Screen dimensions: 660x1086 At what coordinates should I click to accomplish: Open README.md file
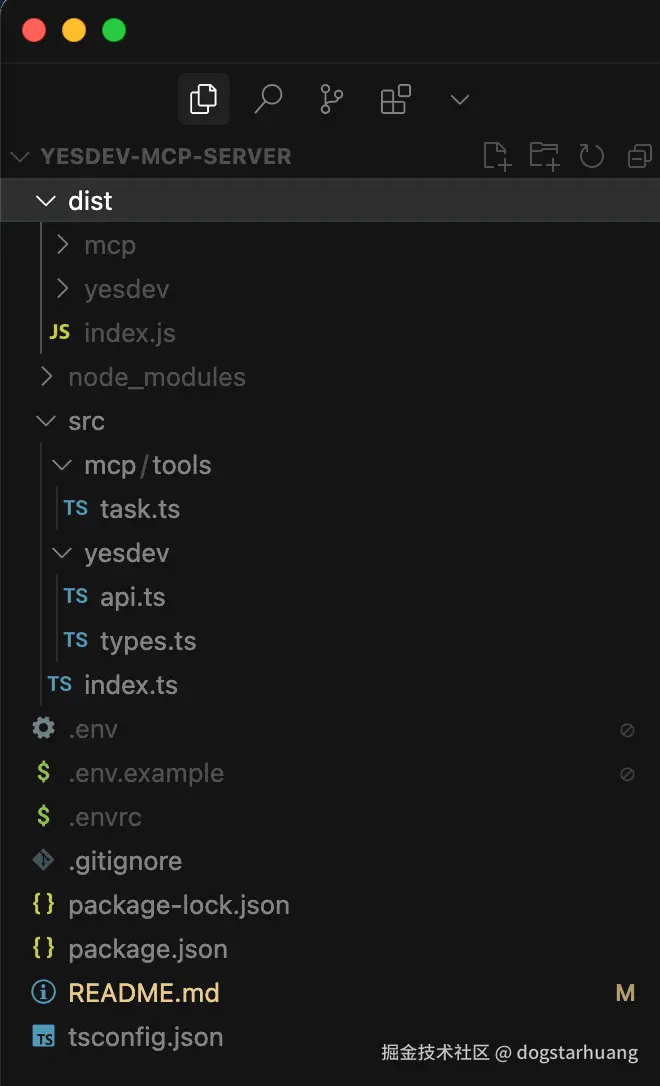pyautogui.click(x=143, y=993)
